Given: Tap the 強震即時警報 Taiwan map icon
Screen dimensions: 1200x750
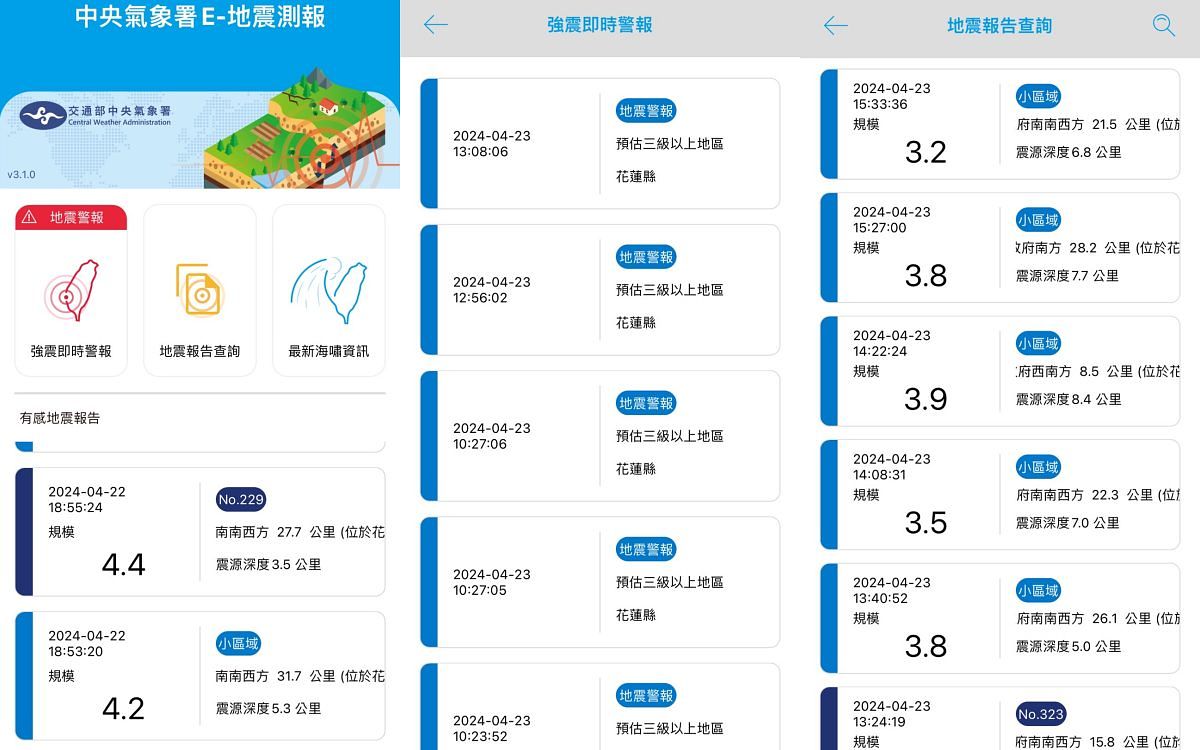Looking at the screenshot, I should tap(71, 291).
